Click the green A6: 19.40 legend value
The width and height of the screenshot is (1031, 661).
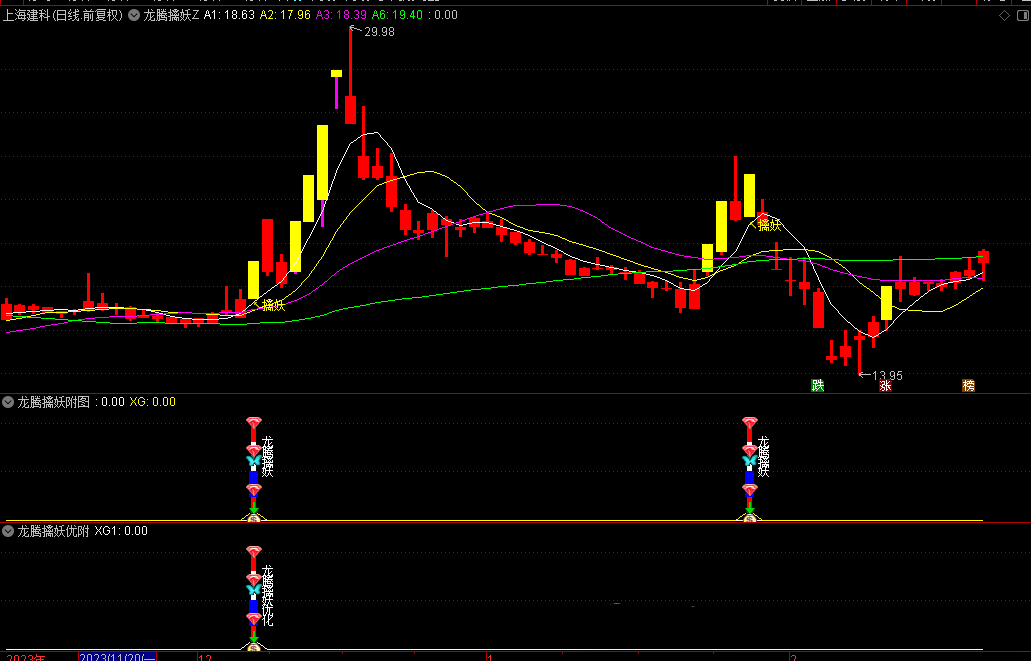click(x=397, y=15)
